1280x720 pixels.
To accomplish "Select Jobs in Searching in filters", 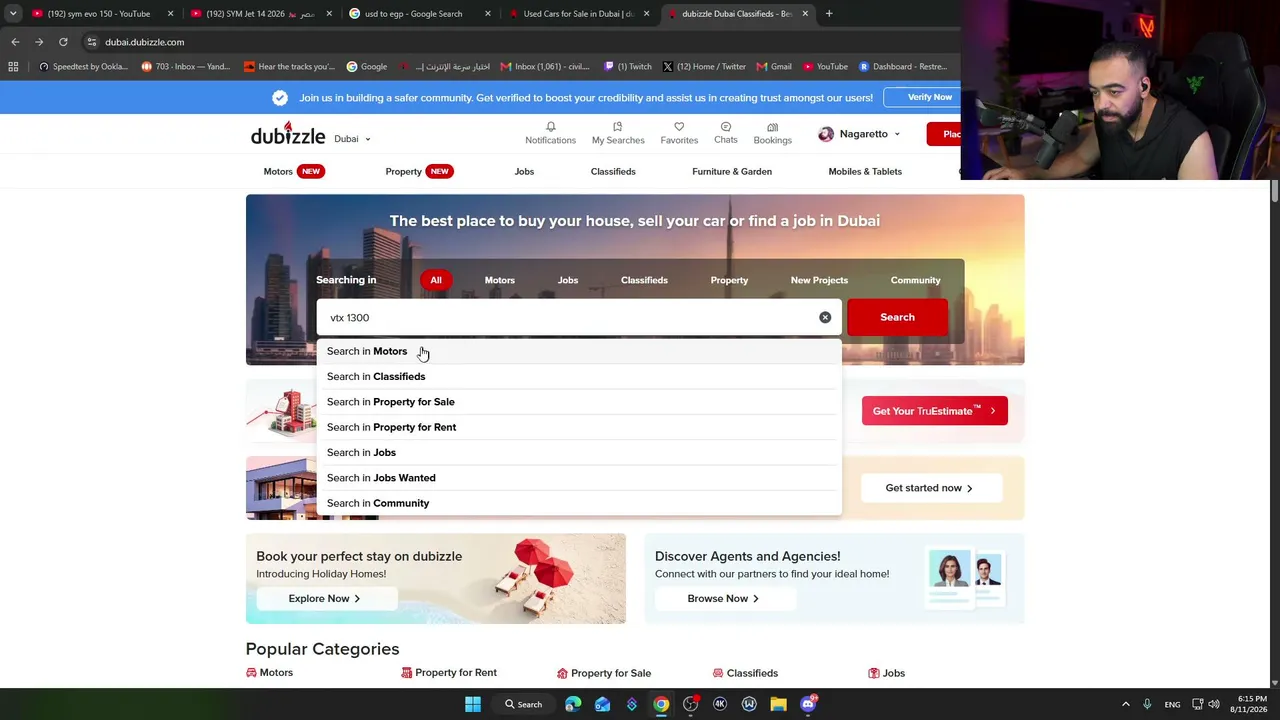I will tap(568, 280).
